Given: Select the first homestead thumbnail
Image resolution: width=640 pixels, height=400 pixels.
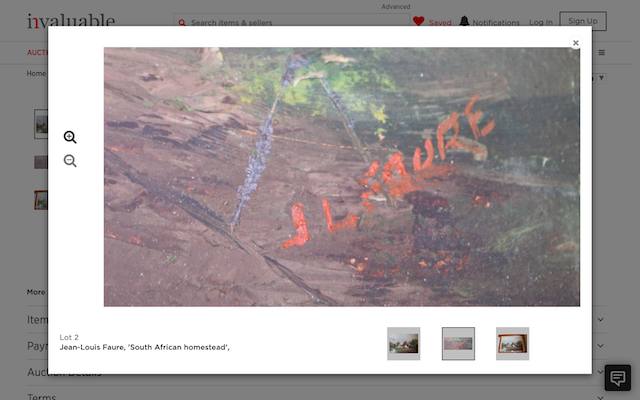Looking at the screenshot, I should pyautogui.click(x=403, y=343).
